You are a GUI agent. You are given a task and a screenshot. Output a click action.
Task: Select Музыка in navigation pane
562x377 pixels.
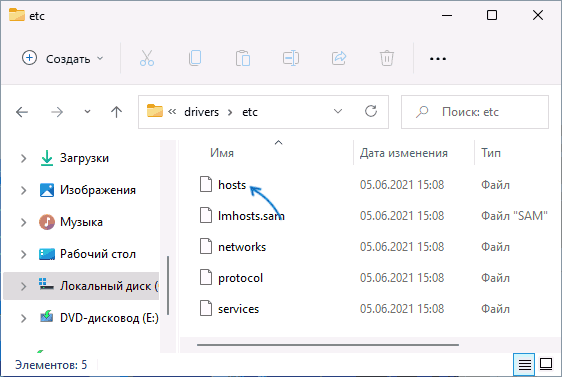click(x=81, y=222)
